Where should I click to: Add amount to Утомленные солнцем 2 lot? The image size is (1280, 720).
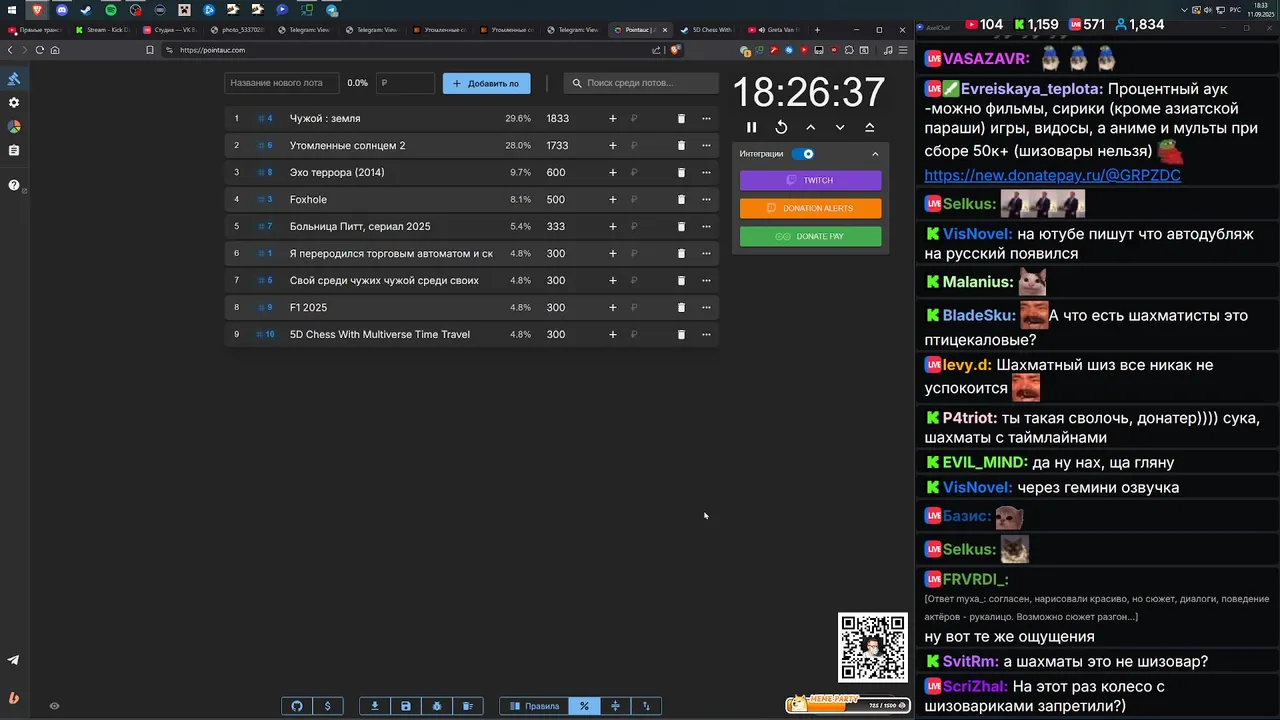[x=613, y=145]
